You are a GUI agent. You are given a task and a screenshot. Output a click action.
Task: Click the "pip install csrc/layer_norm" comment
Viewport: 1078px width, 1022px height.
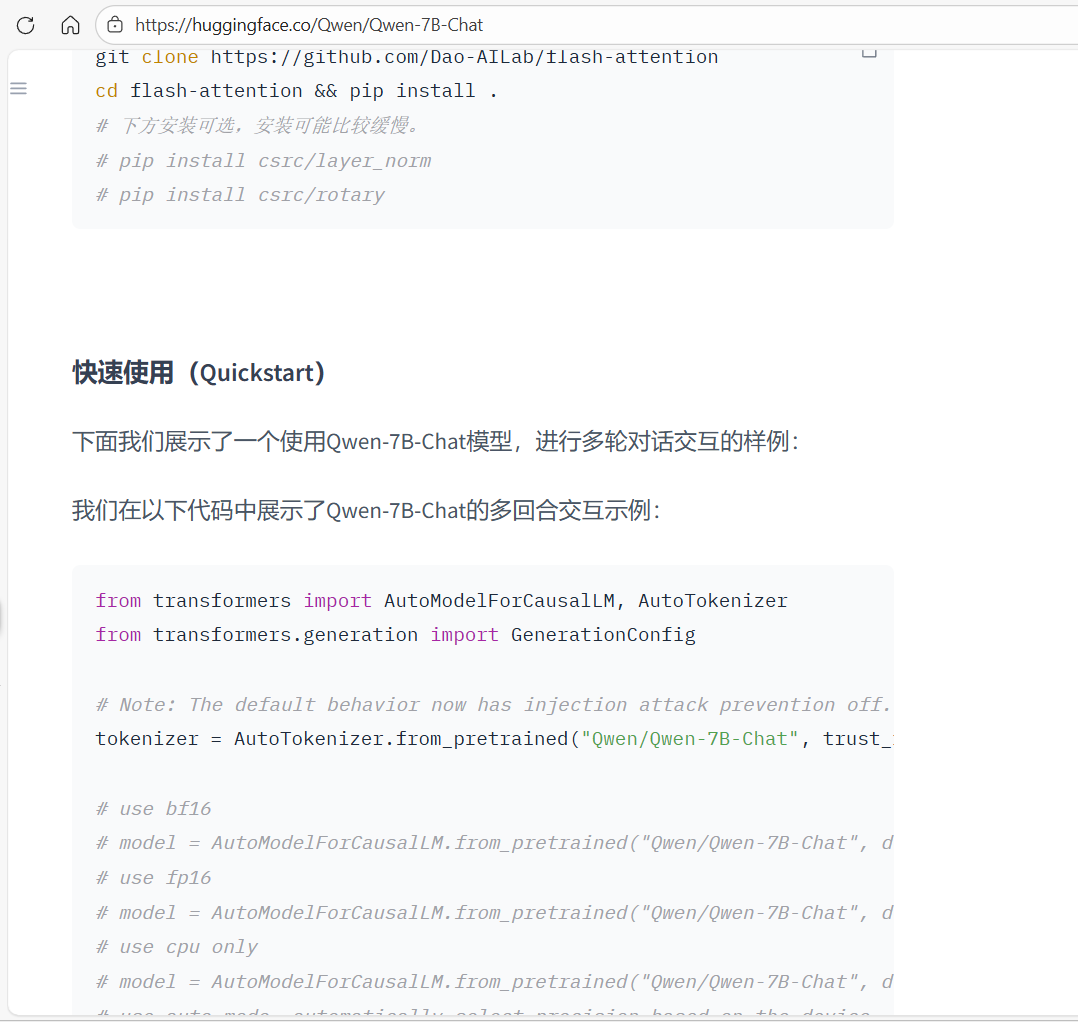point(264,161)
